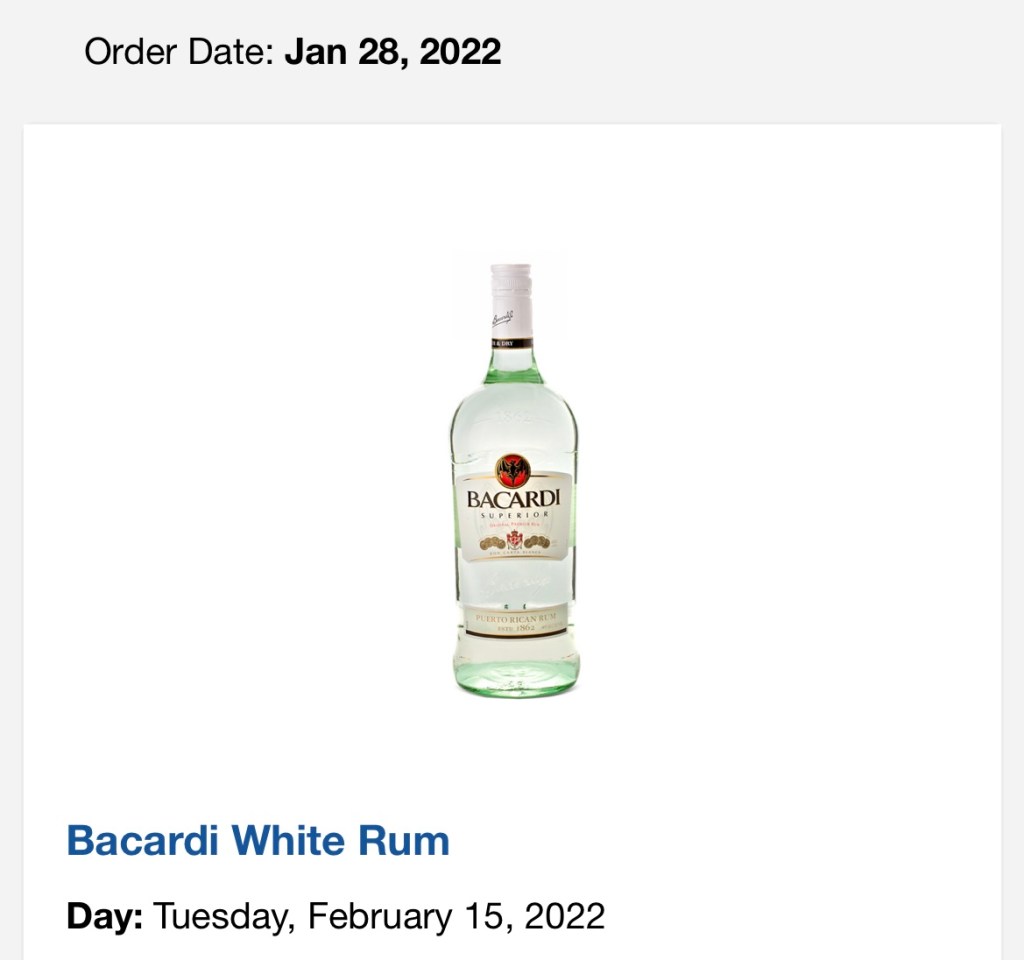This screenshot has height=960, width=1024.
Task: Click the green-tinted bottle neck
Action: (513, 366)
